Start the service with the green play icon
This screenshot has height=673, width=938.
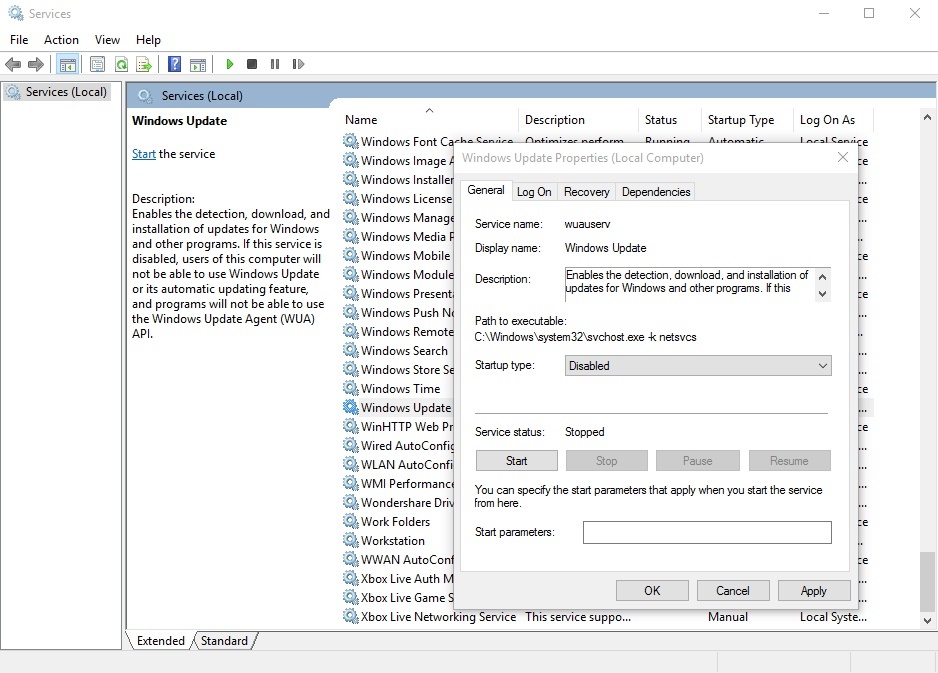(x=230, y=63)
